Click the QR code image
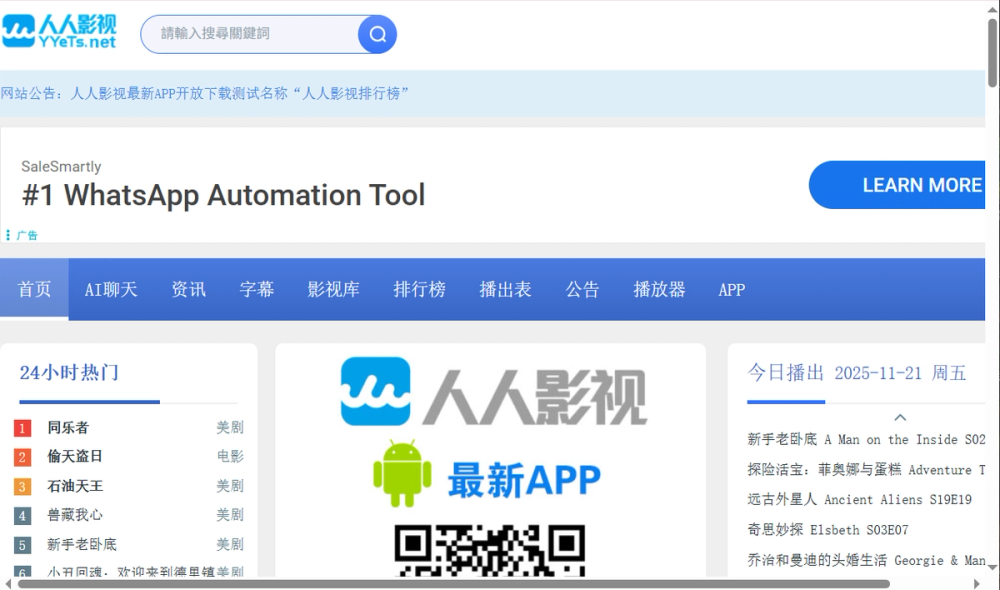 click(490, 550)
